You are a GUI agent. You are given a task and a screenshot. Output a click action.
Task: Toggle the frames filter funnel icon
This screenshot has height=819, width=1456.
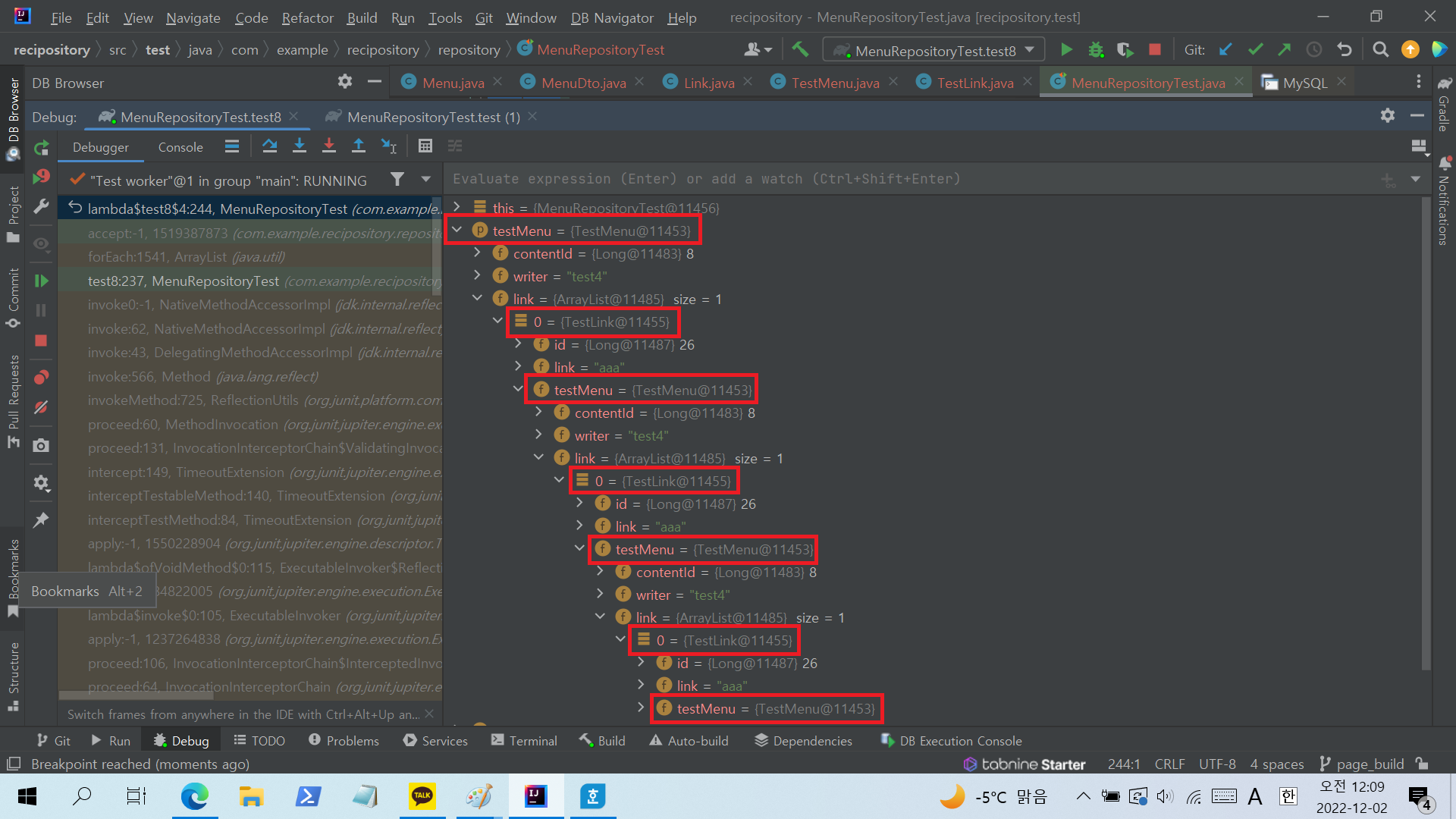point(397,180)
